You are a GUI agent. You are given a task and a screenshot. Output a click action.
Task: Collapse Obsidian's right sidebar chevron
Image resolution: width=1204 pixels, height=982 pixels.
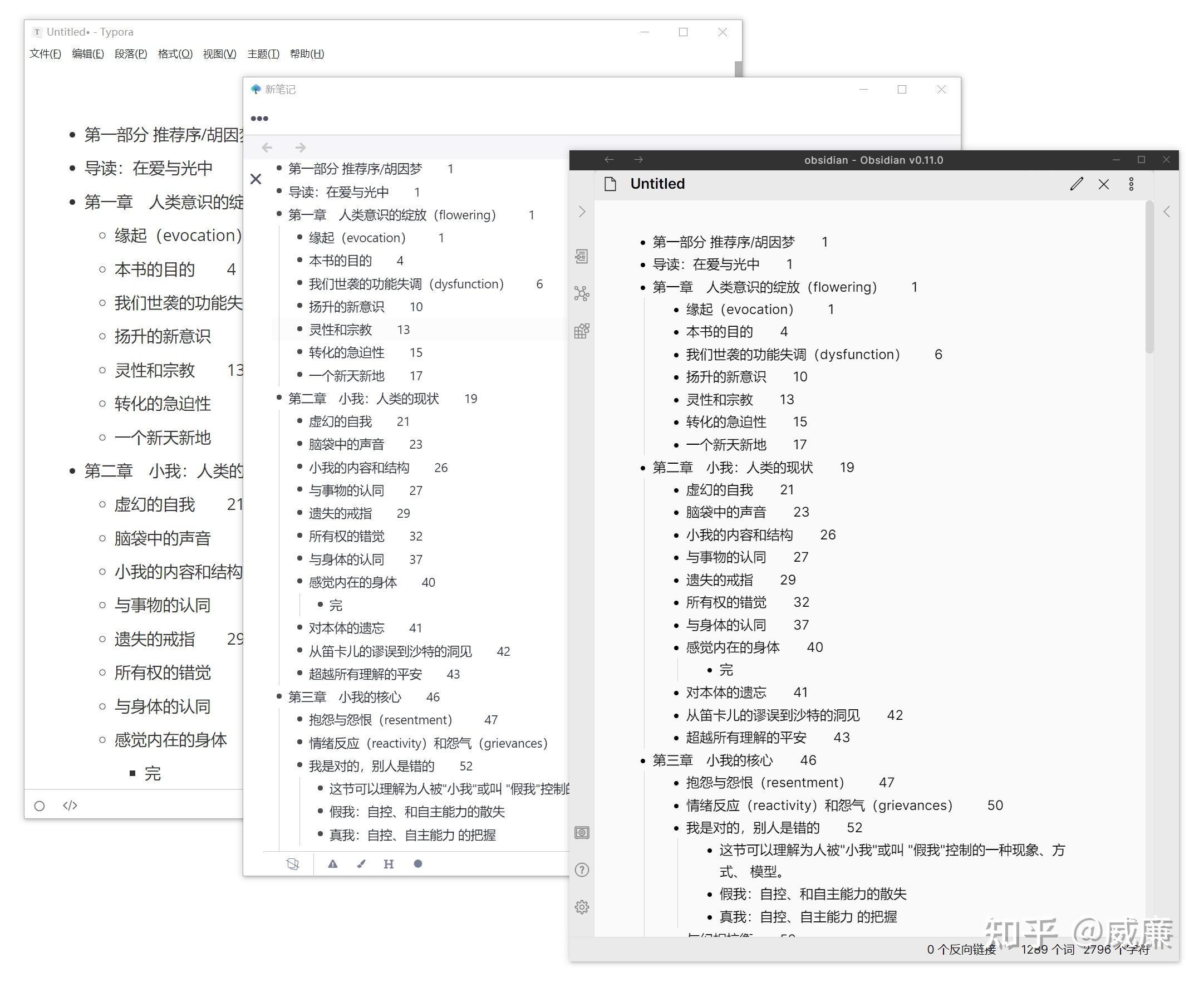pos(1167,212)
